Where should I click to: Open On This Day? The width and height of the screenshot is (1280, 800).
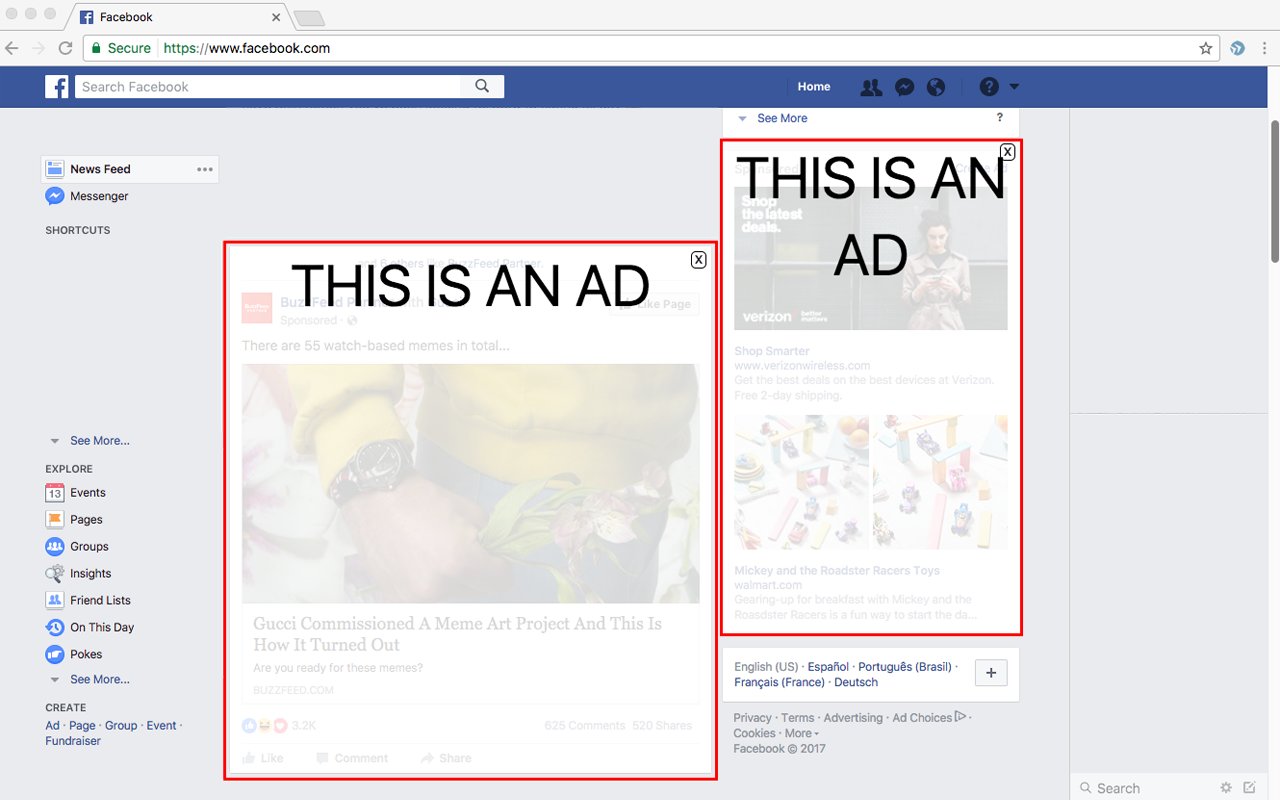100,627
